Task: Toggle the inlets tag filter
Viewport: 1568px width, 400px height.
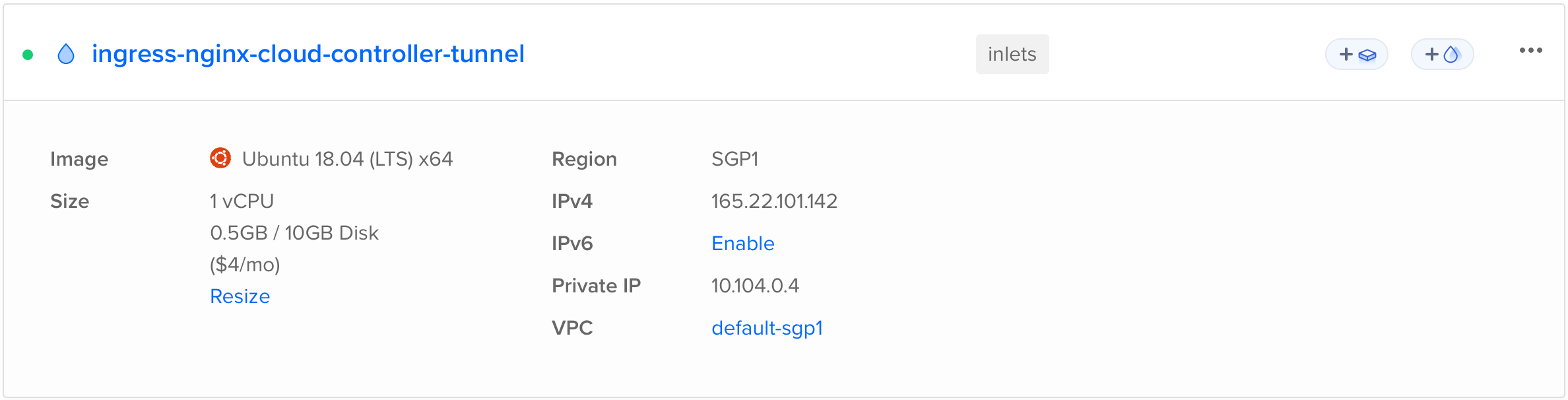Action: pos(1012,54)
